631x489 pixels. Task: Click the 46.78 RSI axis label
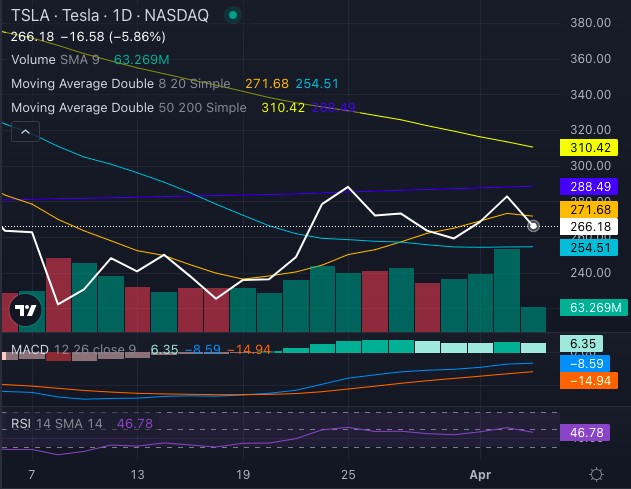tap(585, 433)
